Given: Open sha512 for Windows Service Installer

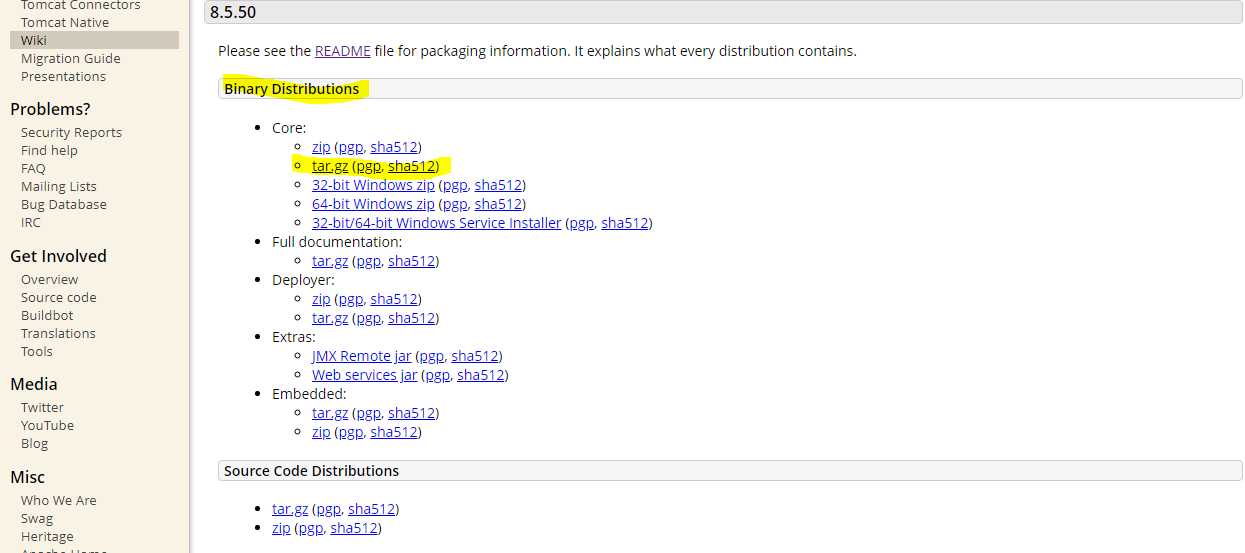Looking at the screenshot, I should coord(624,223).
